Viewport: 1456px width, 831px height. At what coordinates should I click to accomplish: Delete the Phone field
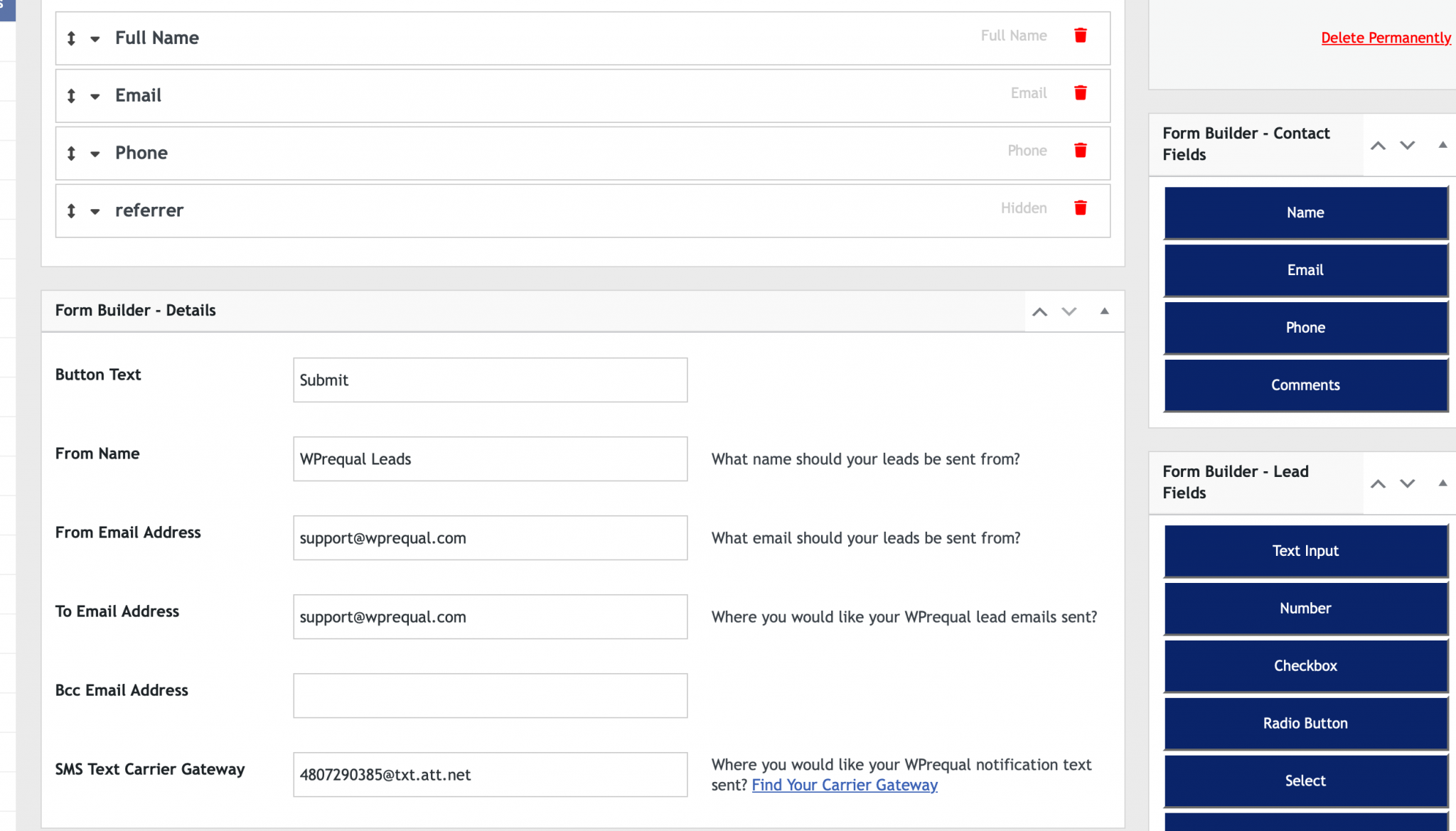(1081, 150)
